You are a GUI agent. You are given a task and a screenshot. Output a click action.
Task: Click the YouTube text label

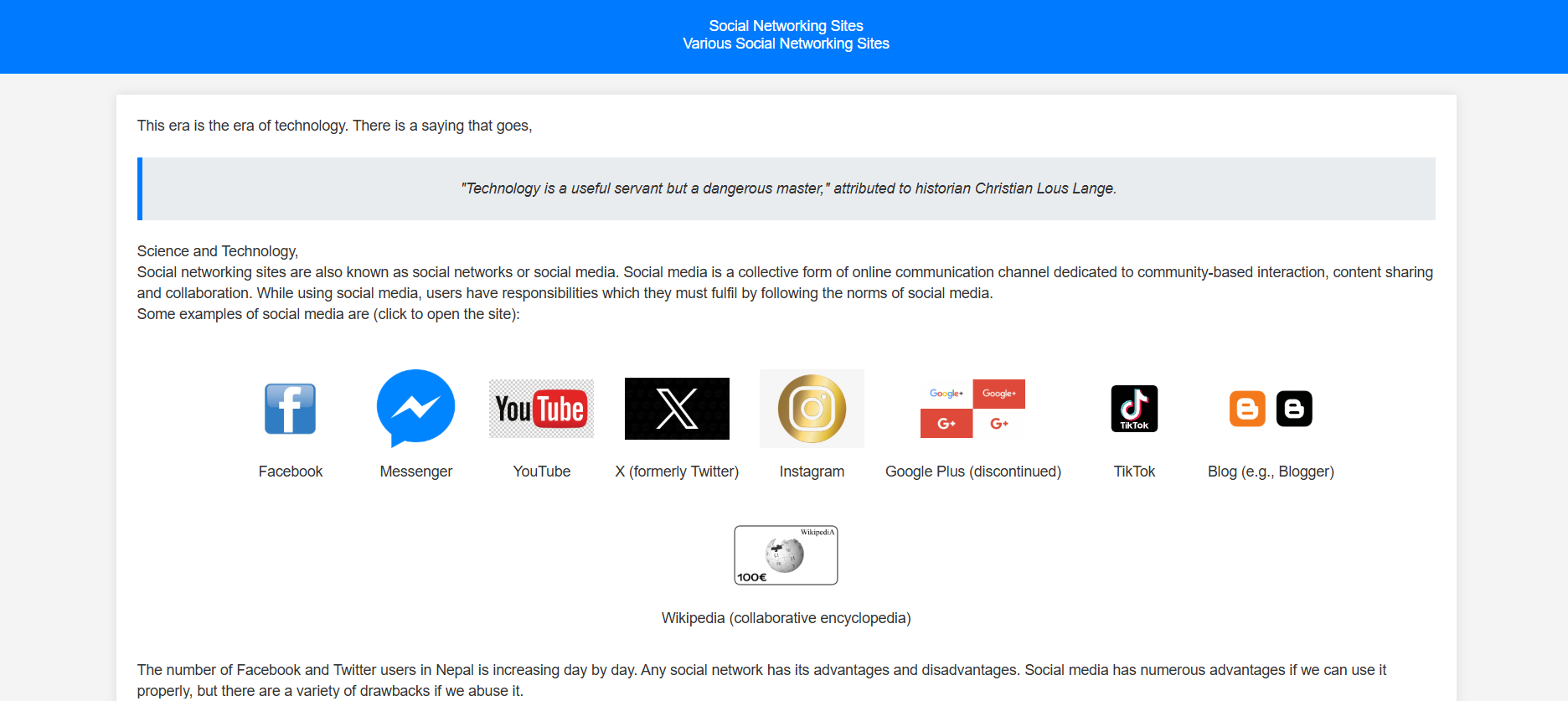541,472
